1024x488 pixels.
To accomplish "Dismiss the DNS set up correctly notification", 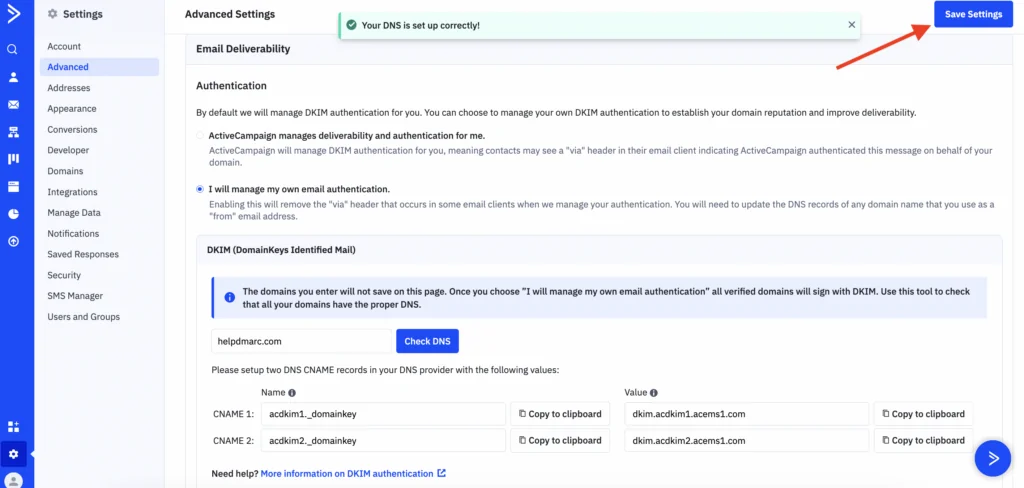I will coord(852,25).
